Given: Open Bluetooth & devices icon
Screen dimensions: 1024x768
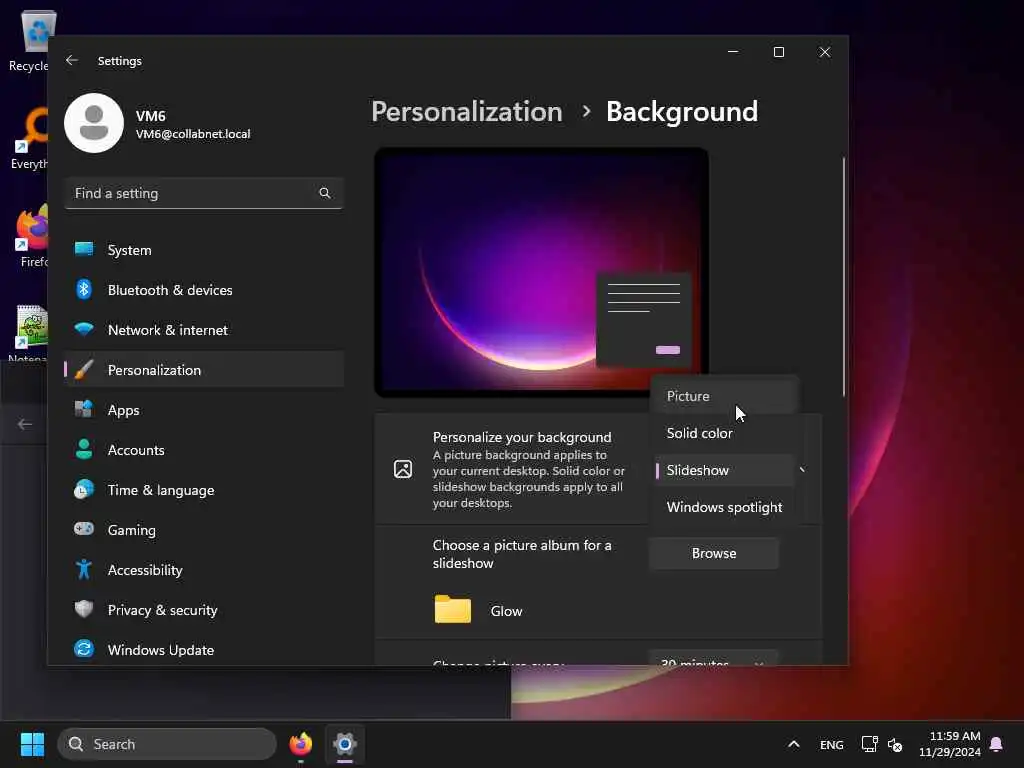Looking at the screenshot, I should (x=84, y=289).
